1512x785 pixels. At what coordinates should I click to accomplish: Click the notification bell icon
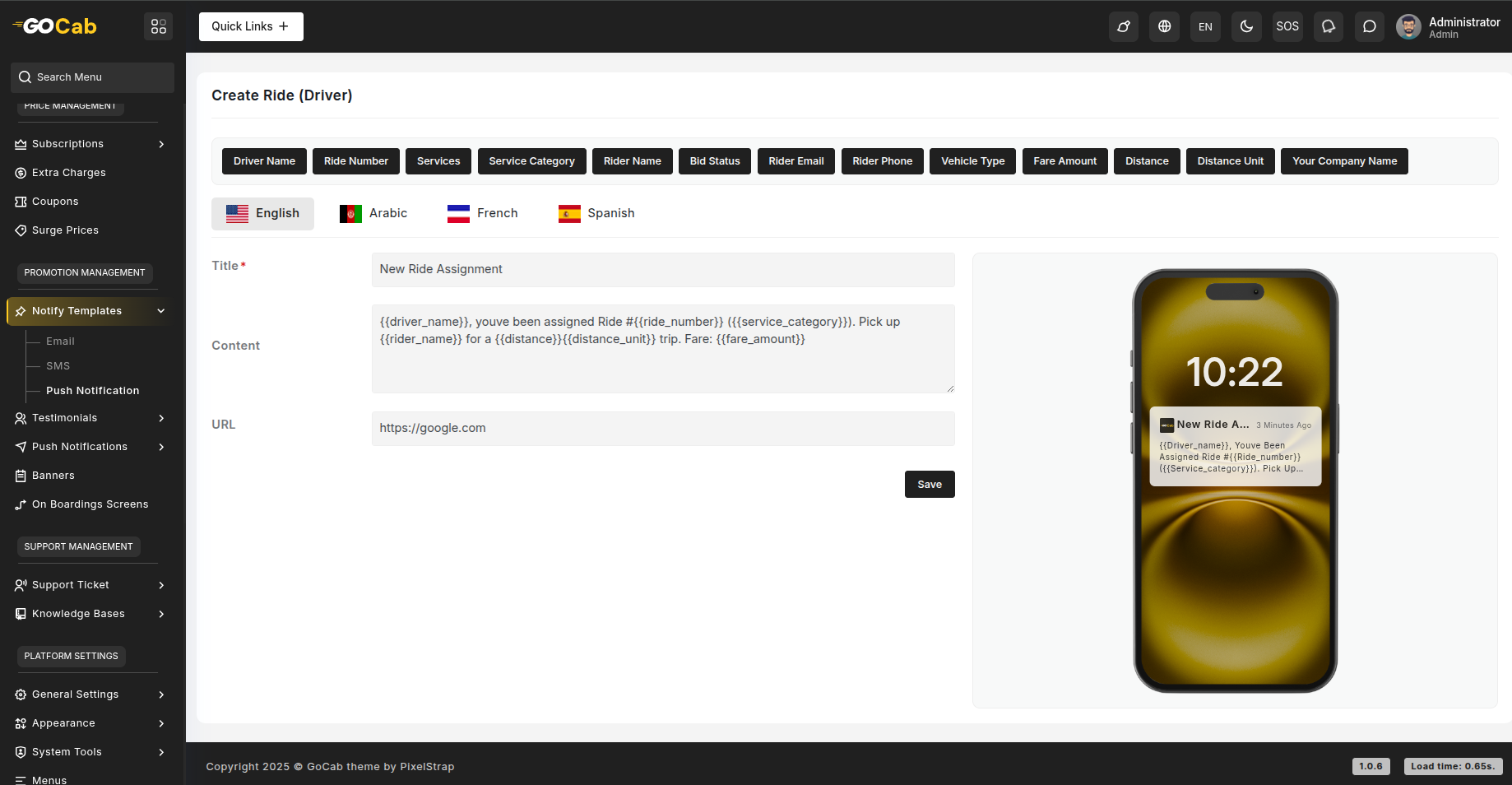(1328, 26)
